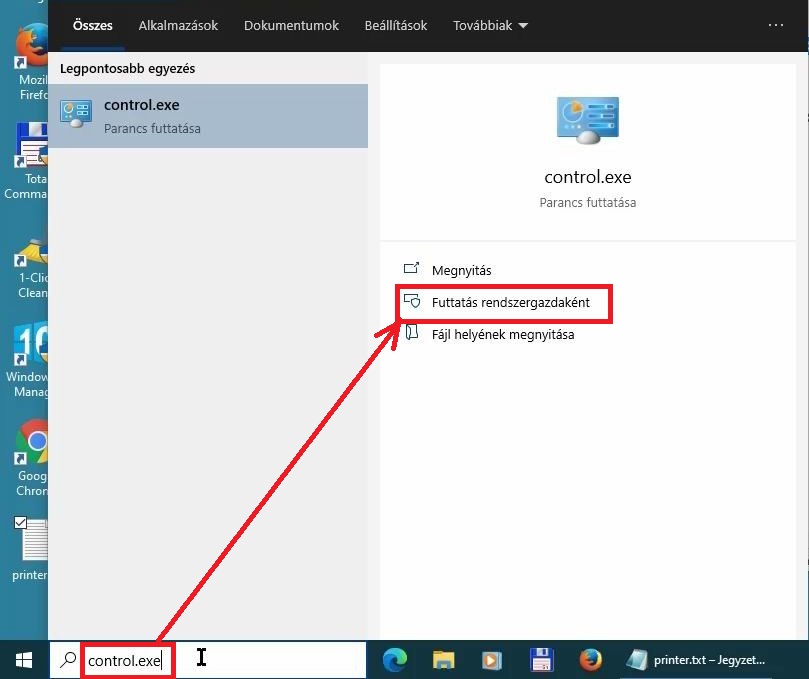Select the printer text file on desktop
809x679 pixels.
30,549
